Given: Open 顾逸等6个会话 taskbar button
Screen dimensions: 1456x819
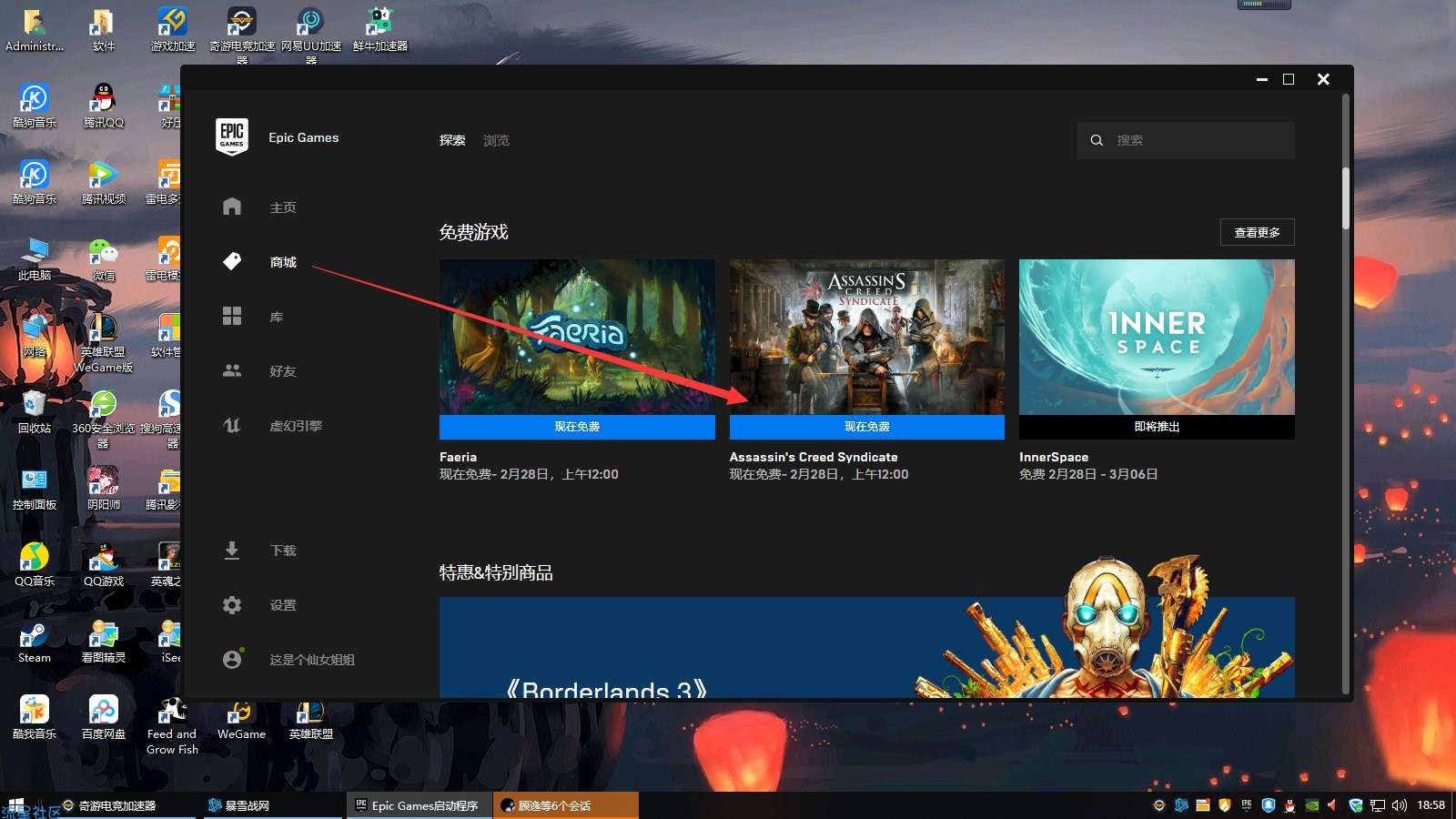Looking at the screenshot, I should click(564, 805).
